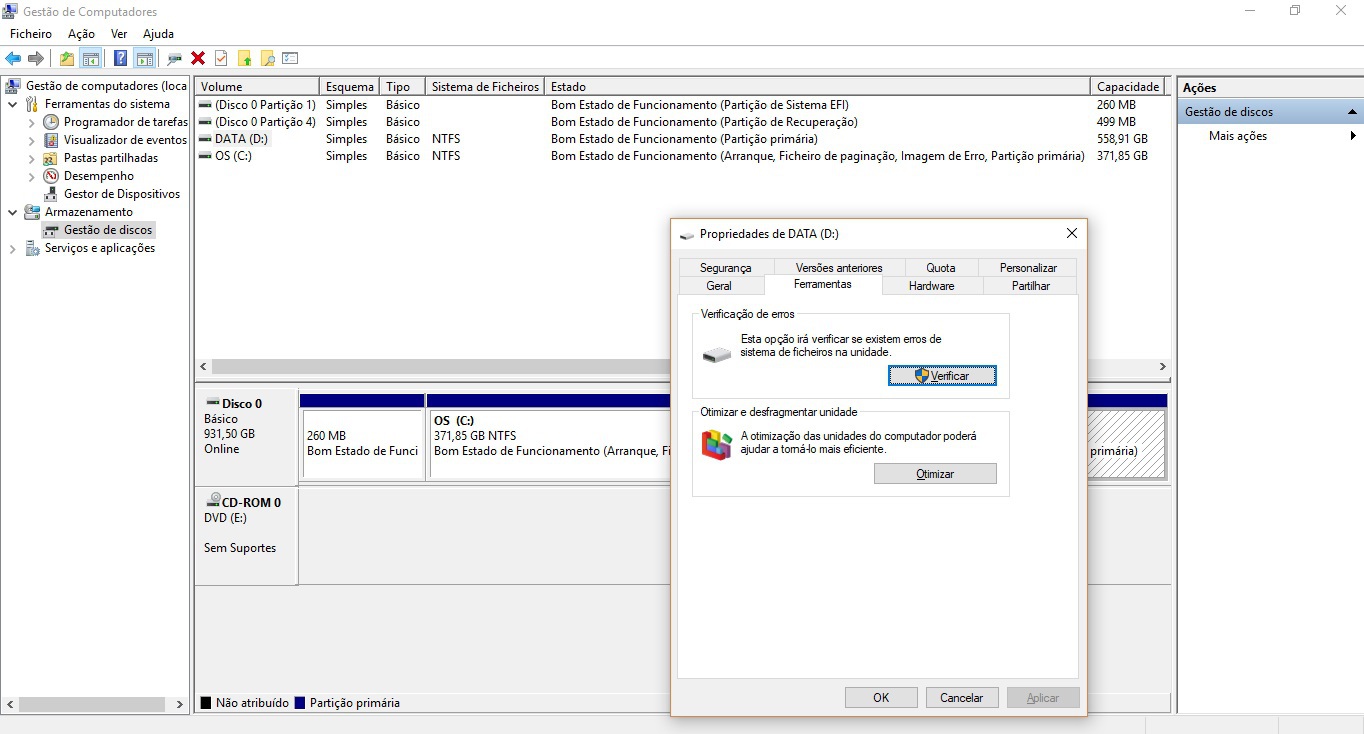Screen dimensions: 1364x734
Task: Click the blue Back arrow in toolbar
Action: [x=13, y=59]
